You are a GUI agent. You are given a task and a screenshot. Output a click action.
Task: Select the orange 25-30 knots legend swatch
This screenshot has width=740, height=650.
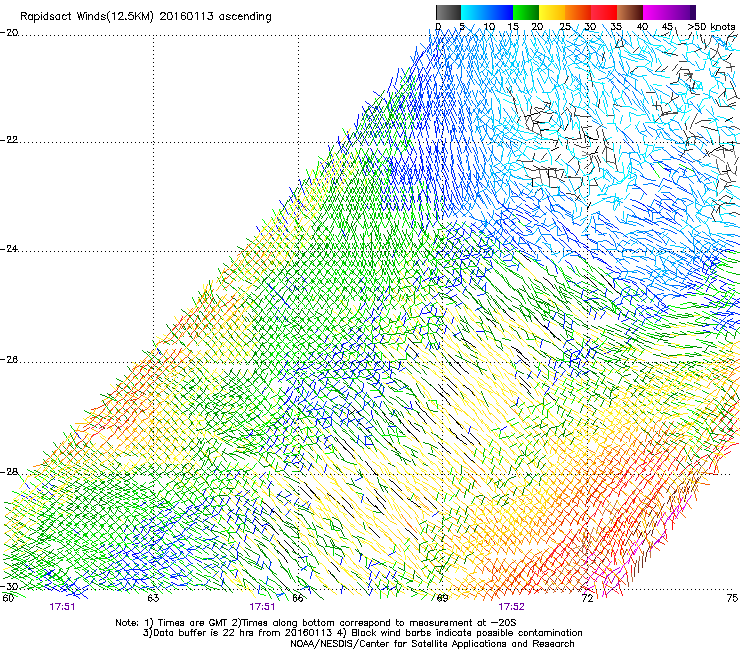coord(578,12)
